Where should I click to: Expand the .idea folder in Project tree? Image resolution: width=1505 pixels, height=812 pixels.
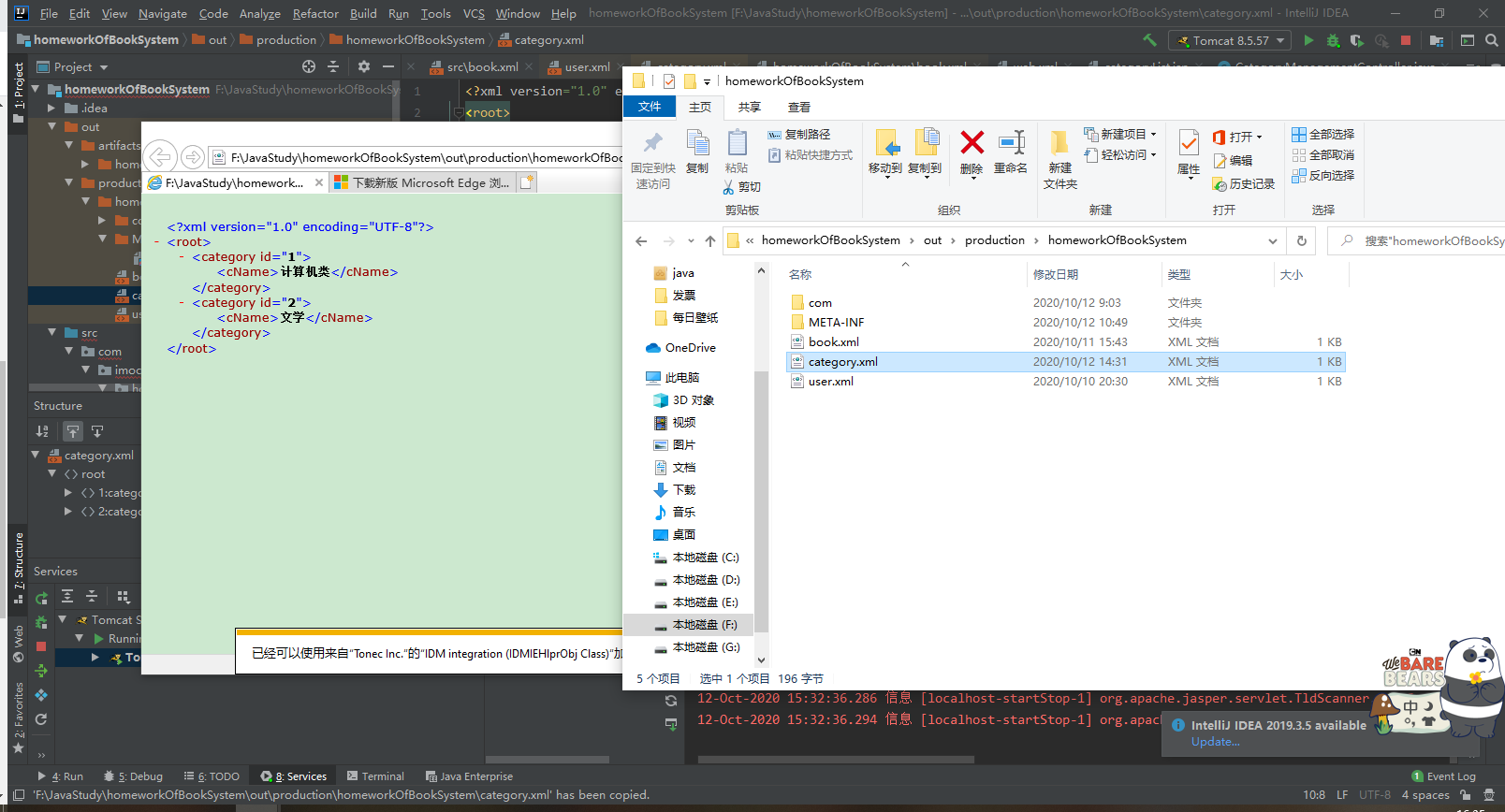(x=52, y=108)
